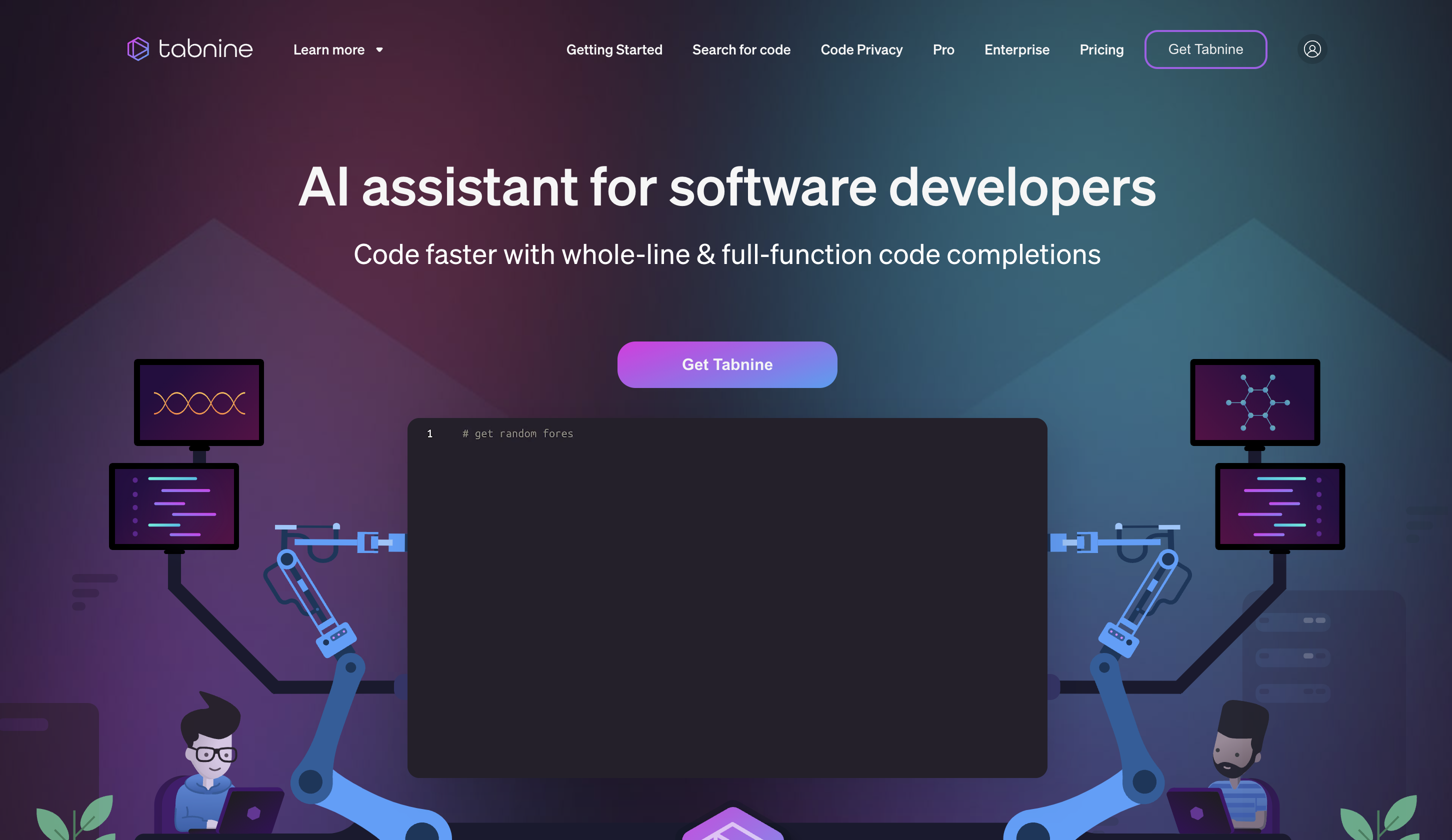Screen dimensions: 1452x840
Task: Open the Pro pricing dropdown
Action: pos(943,49)
